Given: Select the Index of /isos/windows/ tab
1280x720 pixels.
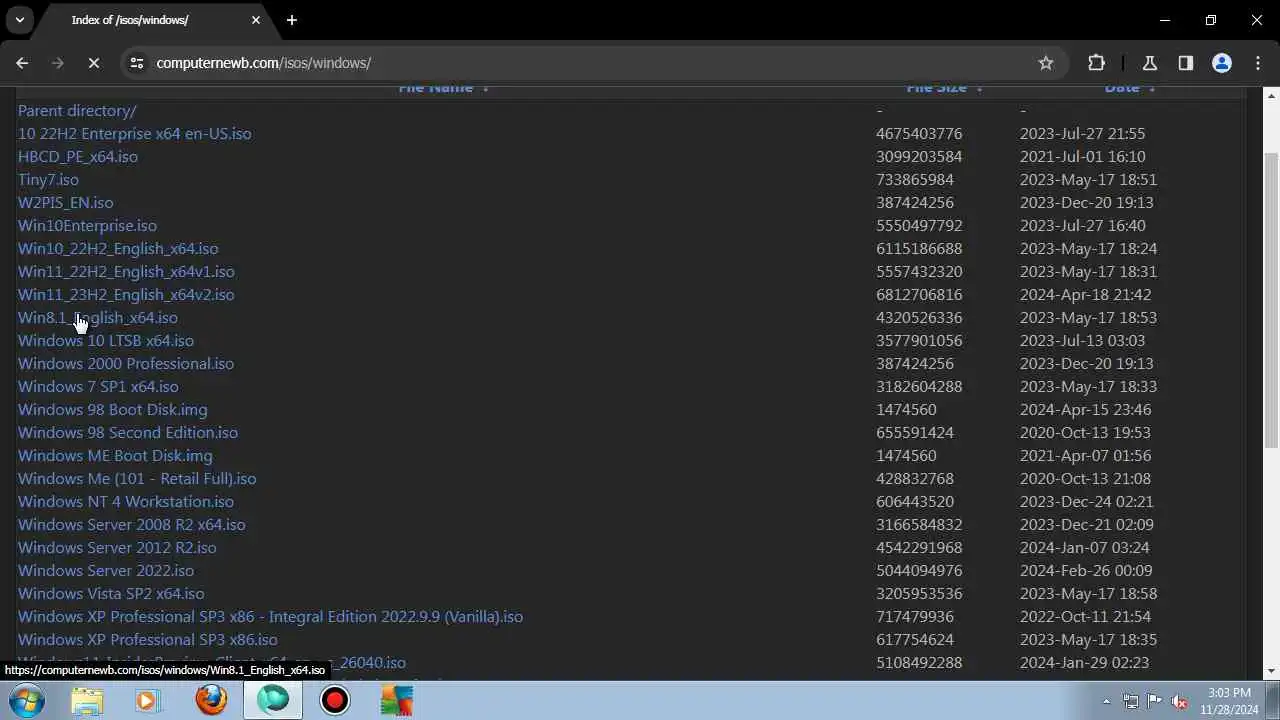Looking at the screenshot, I should pos(153,20).
